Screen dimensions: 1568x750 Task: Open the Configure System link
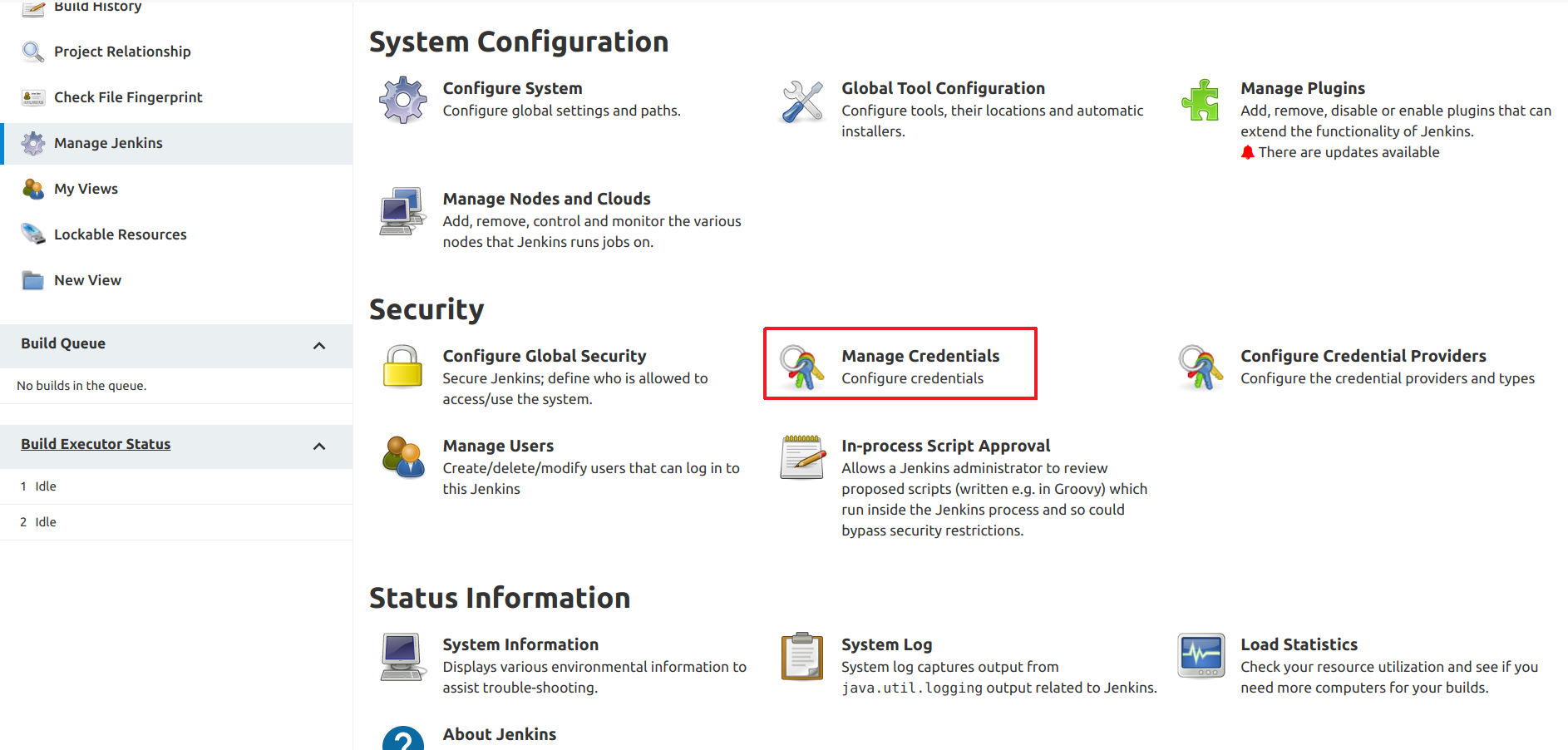point(512,88)
